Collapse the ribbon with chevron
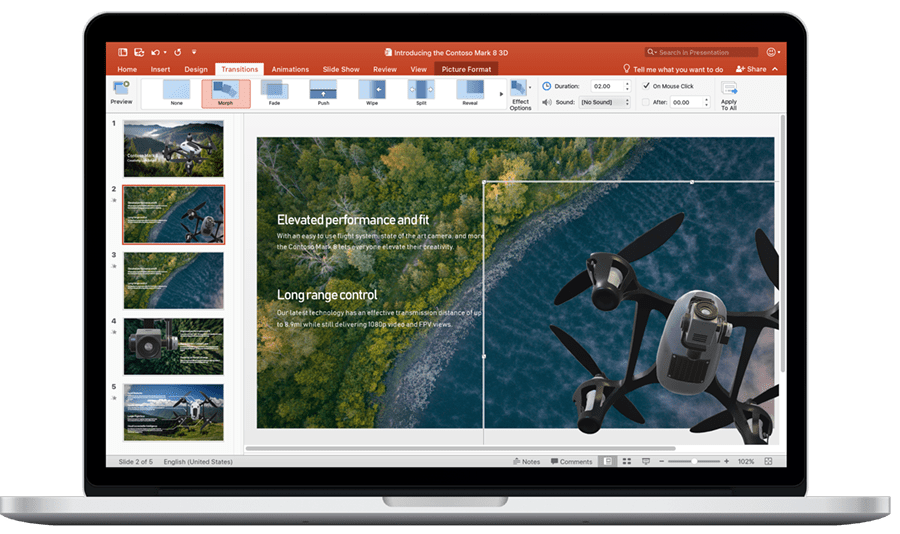The width and height of the screenshot is (900, 534). pos(775,69)
